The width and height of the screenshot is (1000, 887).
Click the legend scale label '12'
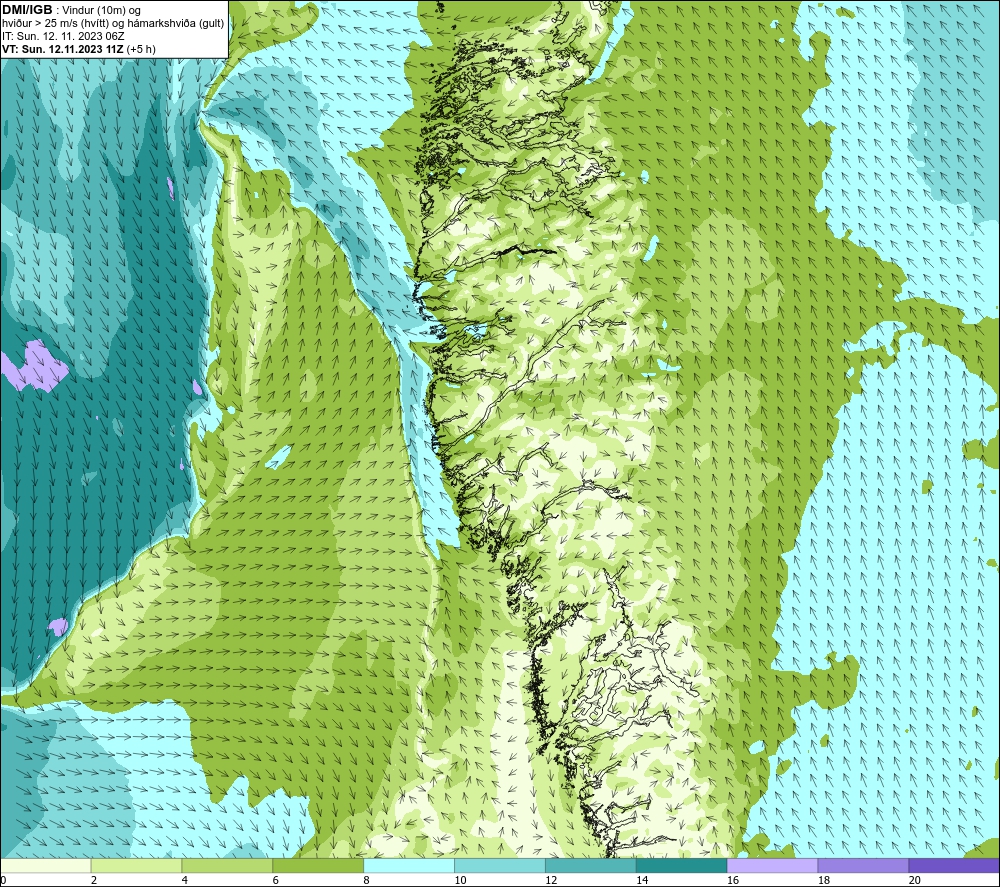pos(551,880)
